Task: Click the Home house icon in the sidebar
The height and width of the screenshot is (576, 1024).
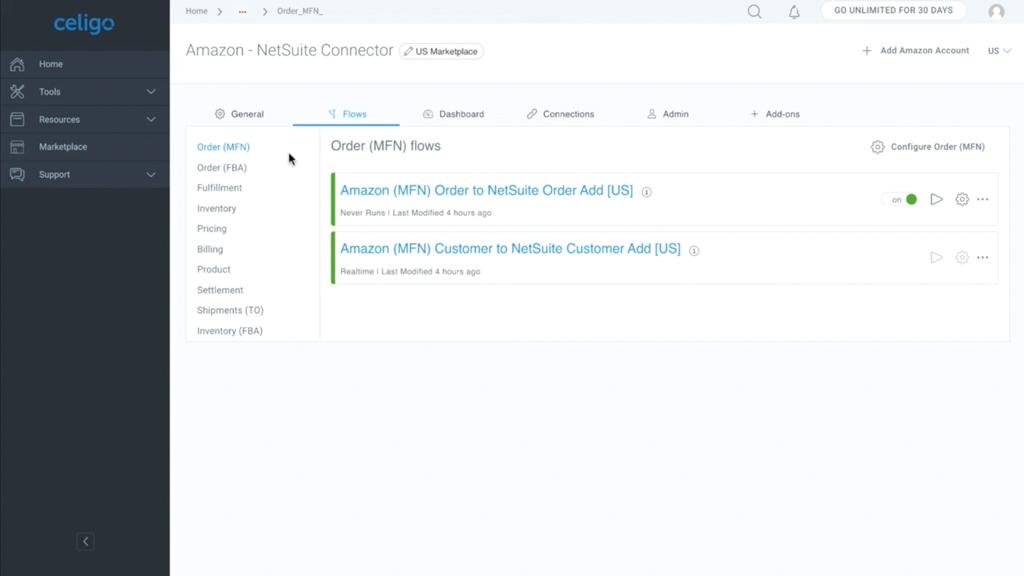Action: (17, 64)
